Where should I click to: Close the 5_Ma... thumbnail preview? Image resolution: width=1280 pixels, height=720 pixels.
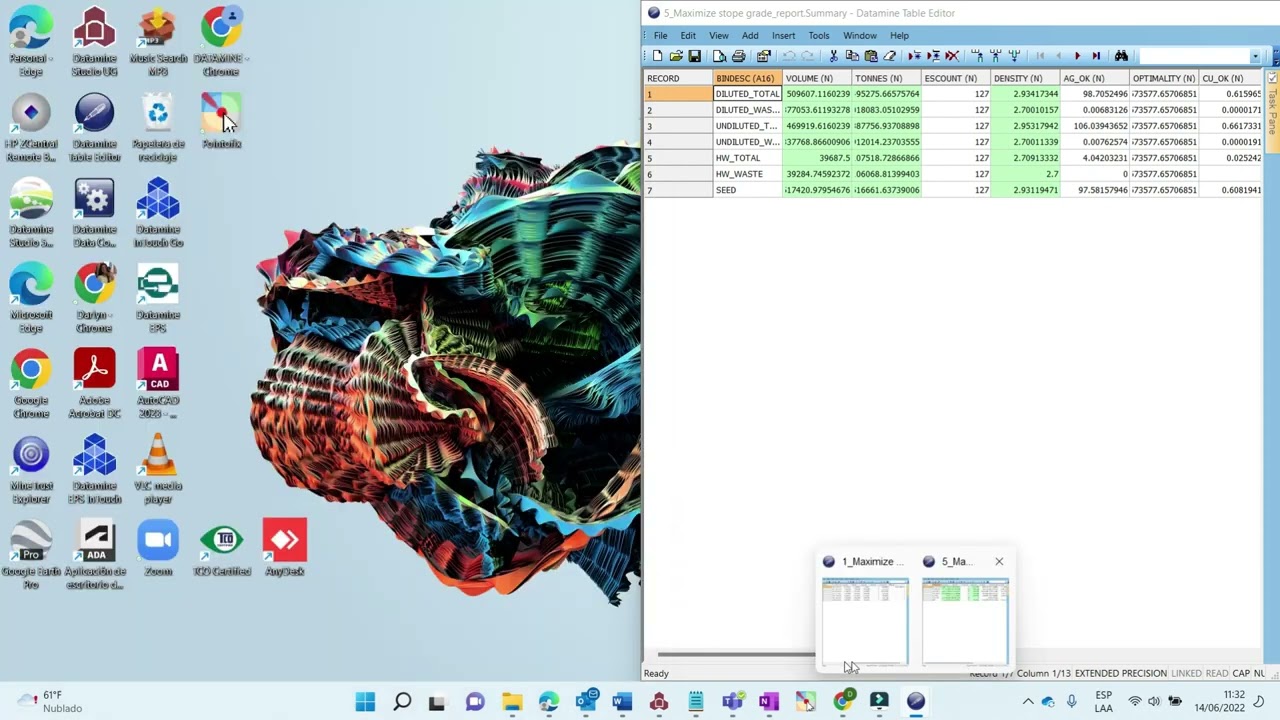pyautogui.click(x=999, y=562)
